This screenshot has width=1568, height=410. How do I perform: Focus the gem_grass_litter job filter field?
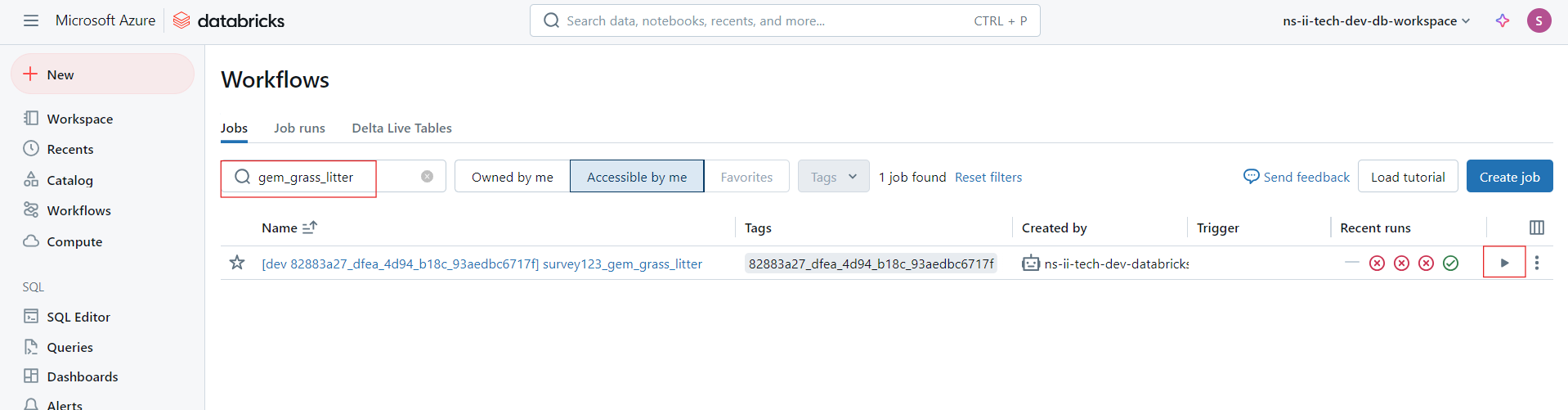334,177
